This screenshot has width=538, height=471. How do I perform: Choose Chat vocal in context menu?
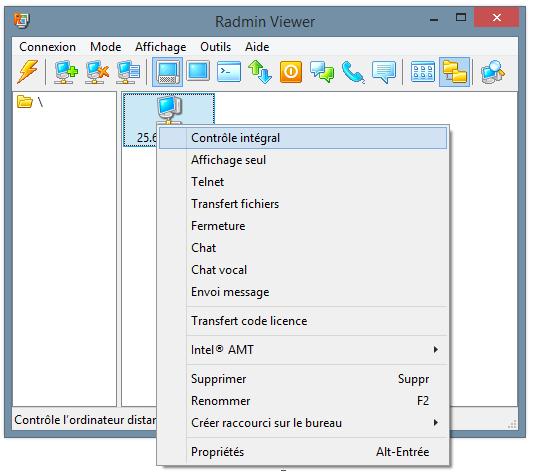(x=303, y=270)
